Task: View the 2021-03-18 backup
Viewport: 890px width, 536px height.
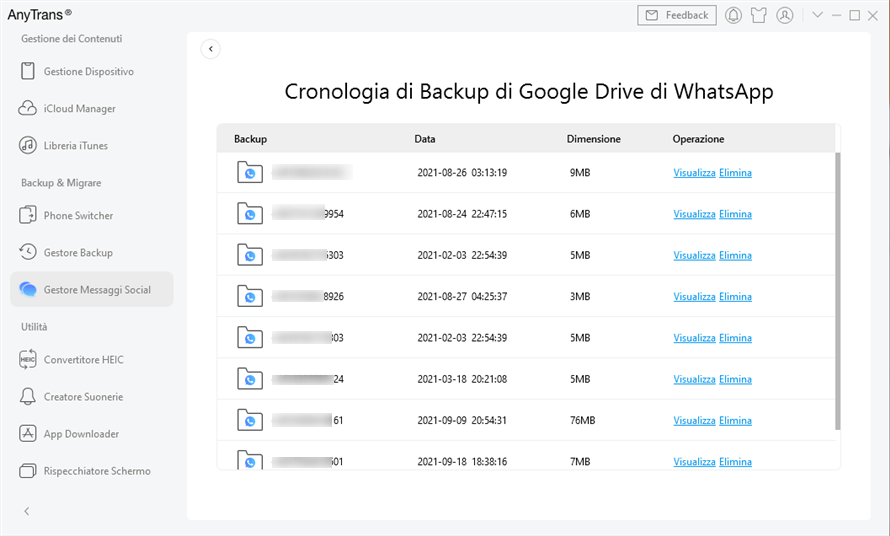Action: [x=694, y=379]
